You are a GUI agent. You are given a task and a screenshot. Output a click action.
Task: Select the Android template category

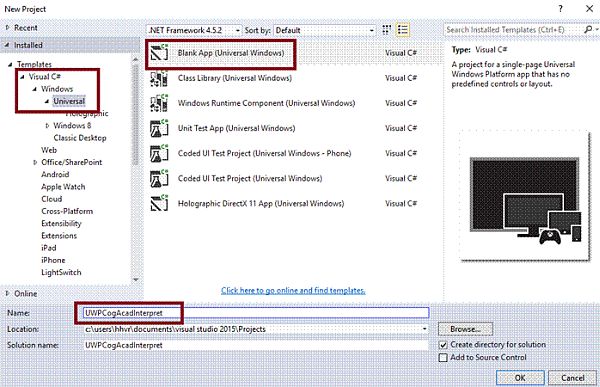tap(55, 175)
